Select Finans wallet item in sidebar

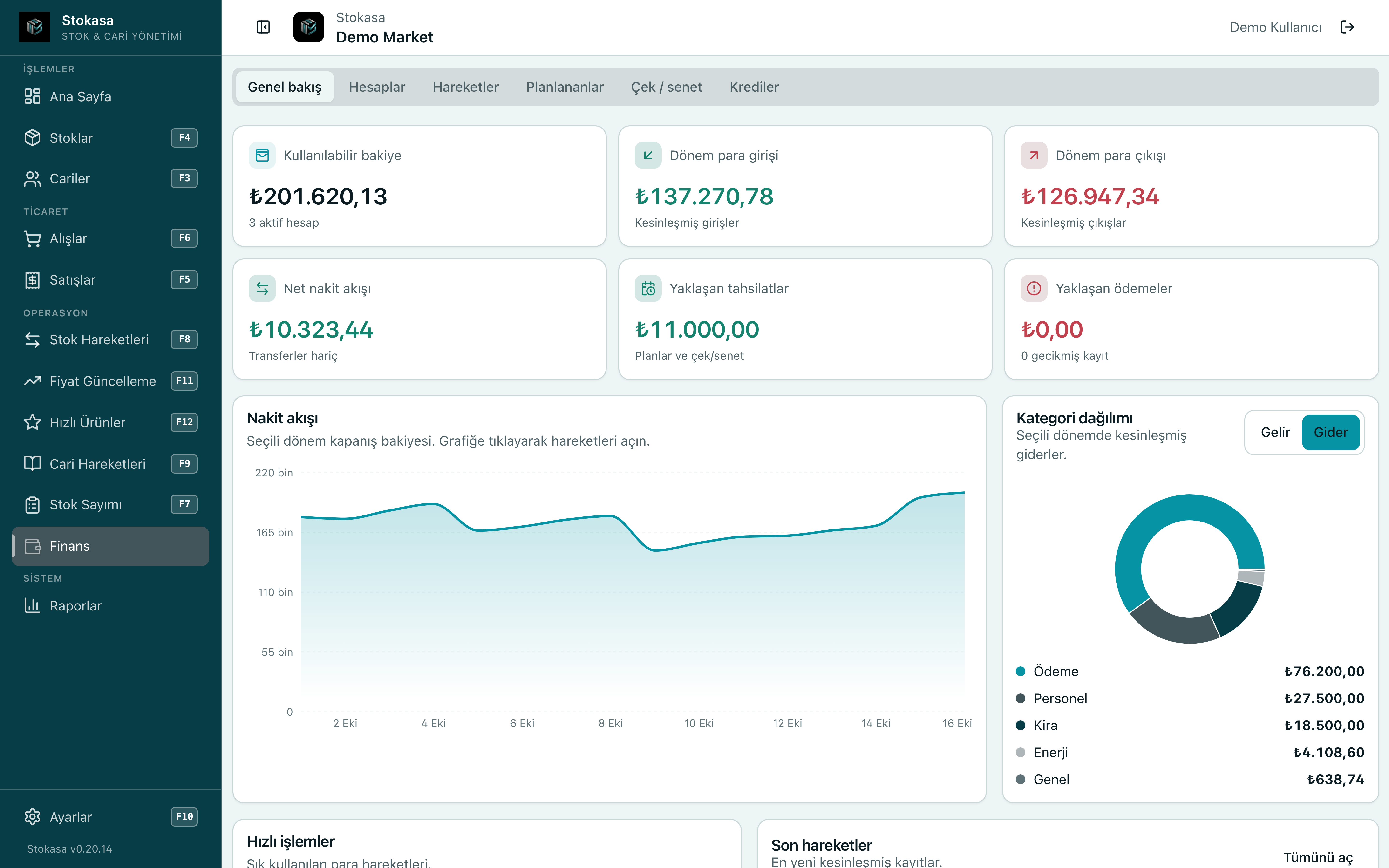110,546
